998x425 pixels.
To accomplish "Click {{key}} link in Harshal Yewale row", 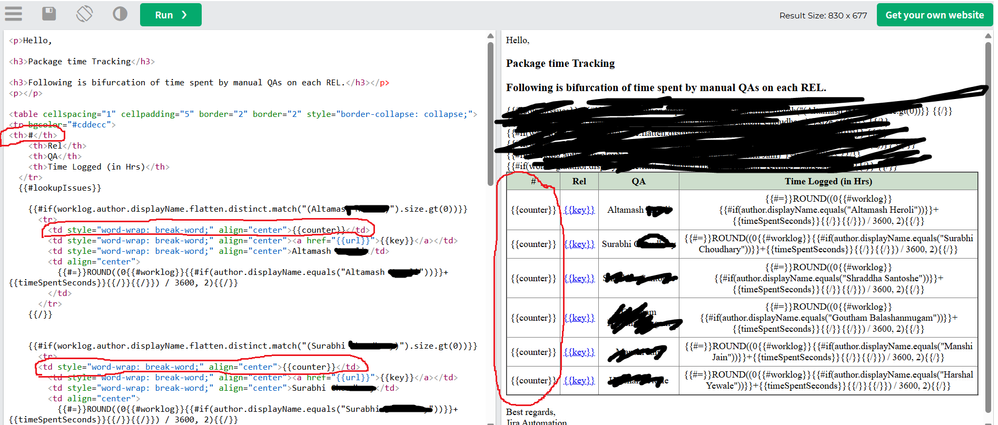I will (579, 380).
